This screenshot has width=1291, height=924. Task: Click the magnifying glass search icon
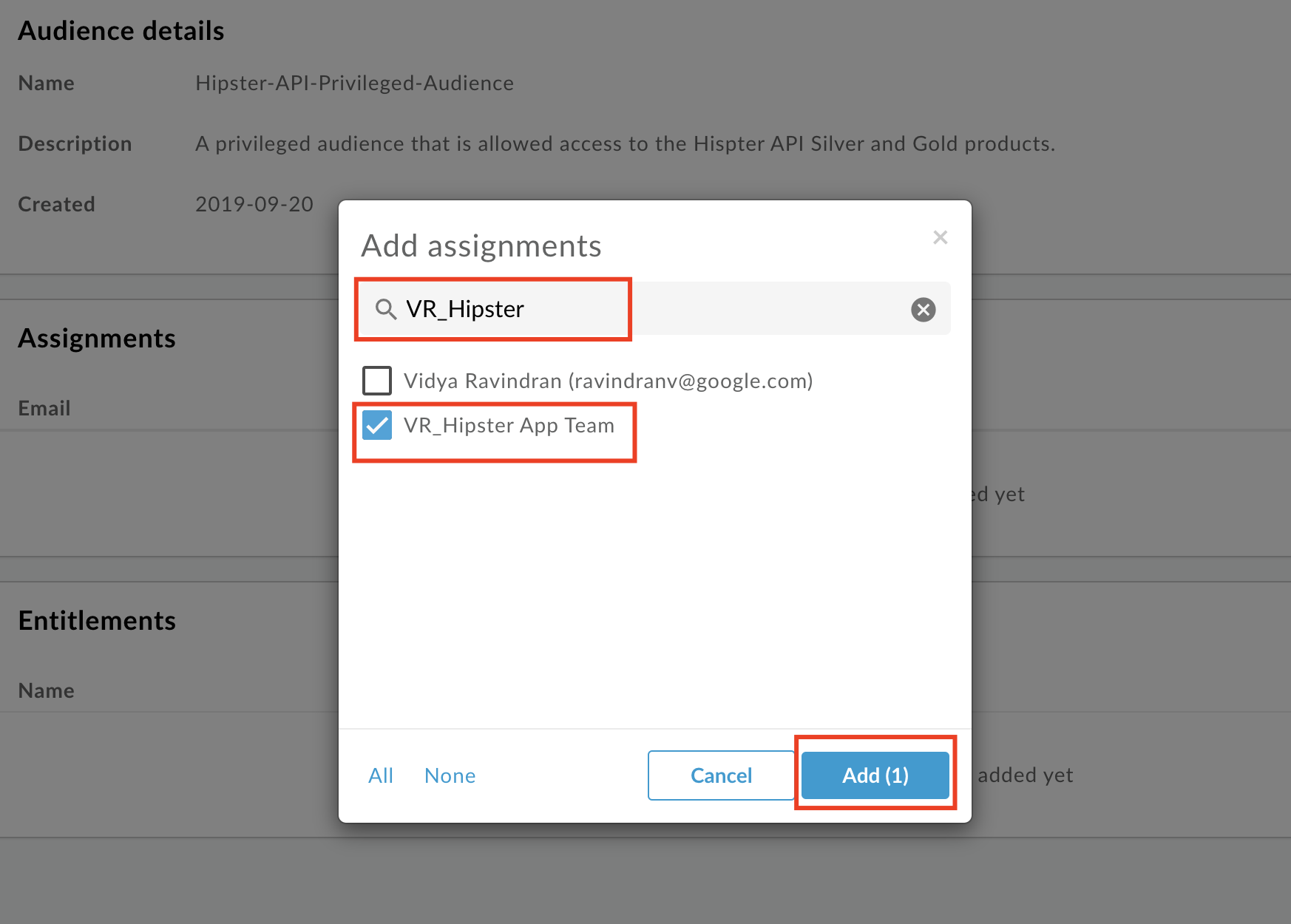[386, 309]
